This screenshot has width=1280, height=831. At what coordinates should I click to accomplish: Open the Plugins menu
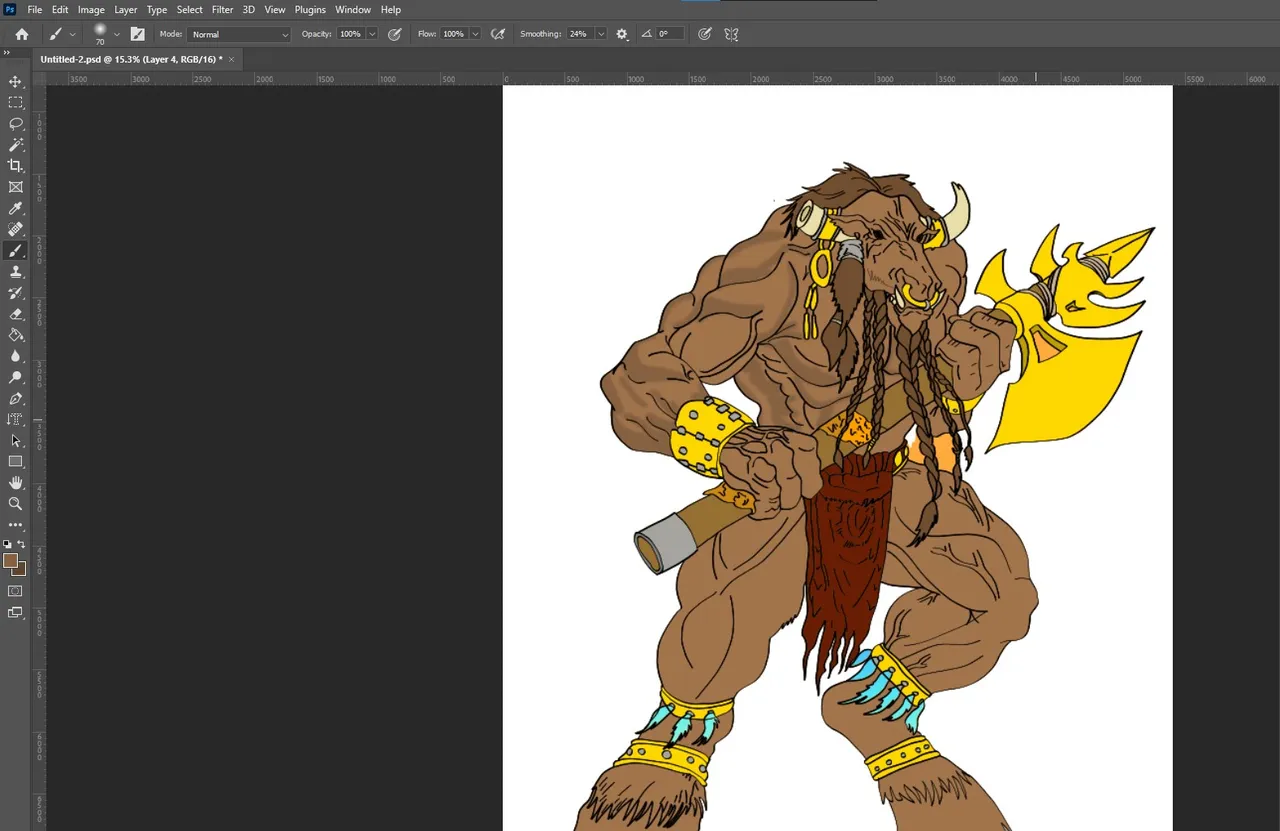[x=310, y=9]
